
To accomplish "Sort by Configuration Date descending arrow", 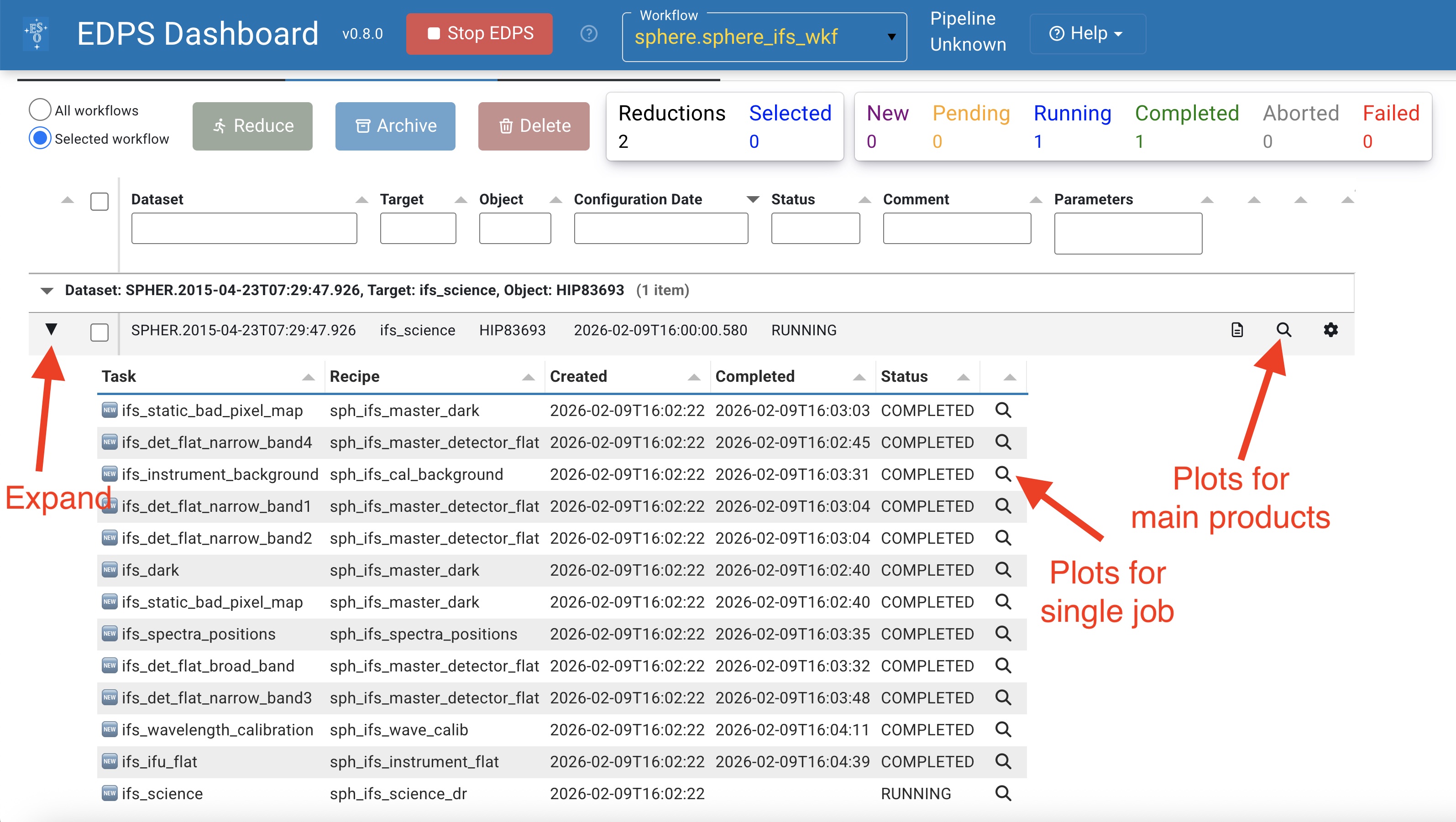I will (753, 199).
